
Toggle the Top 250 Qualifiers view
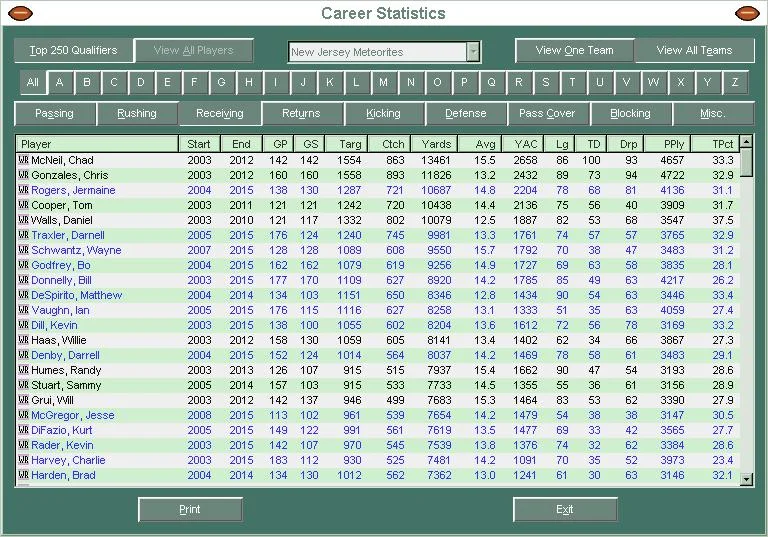pyautogui.click(x=73, y=50)
